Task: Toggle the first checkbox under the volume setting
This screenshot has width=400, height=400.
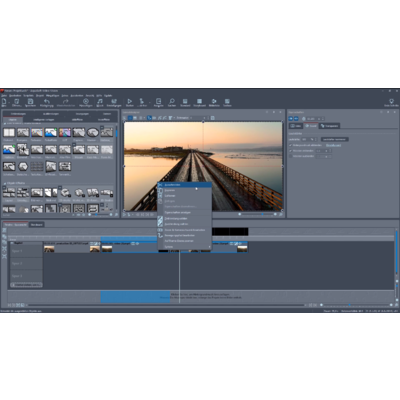Action: (290, 145)
